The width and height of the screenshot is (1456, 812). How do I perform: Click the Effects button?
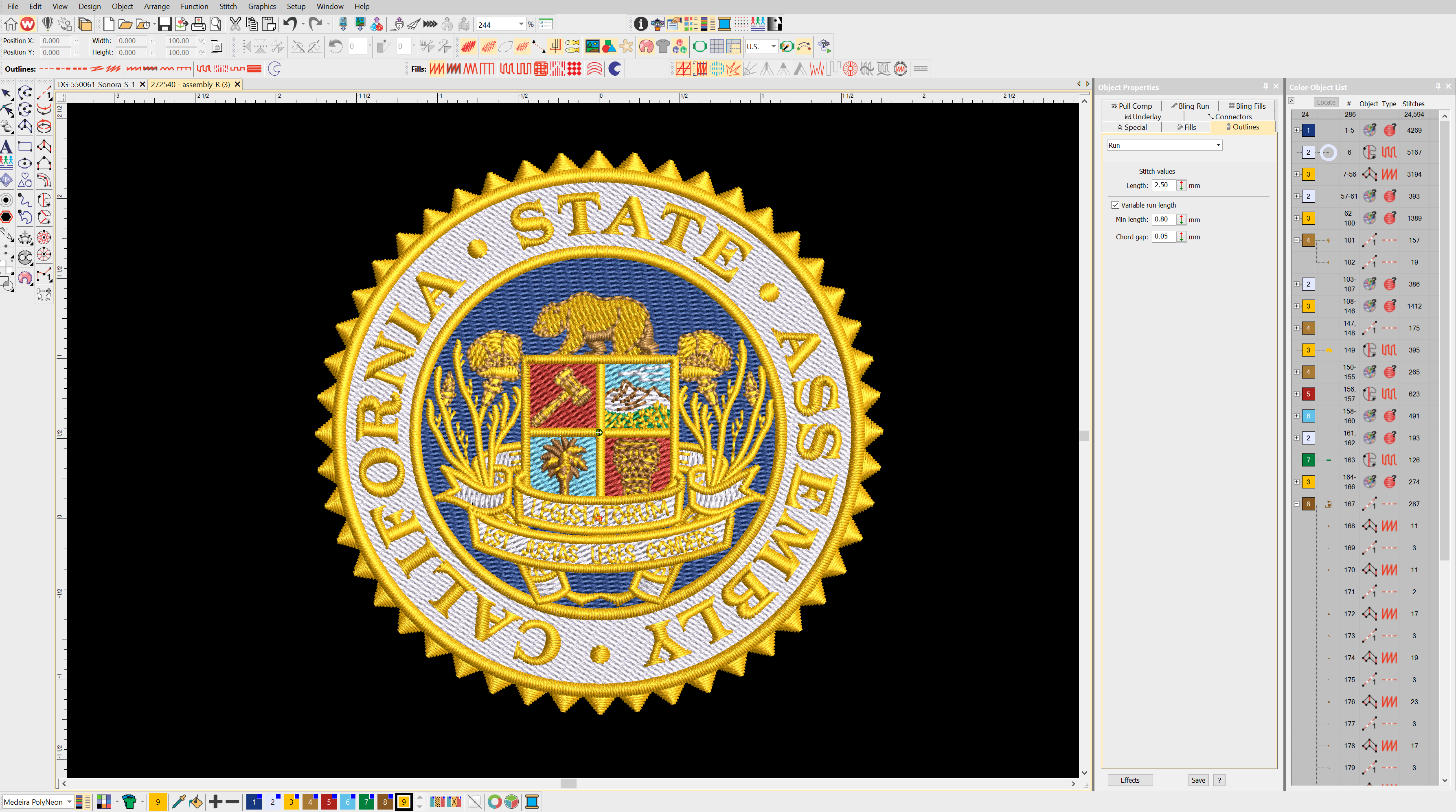pos(1129,780)
